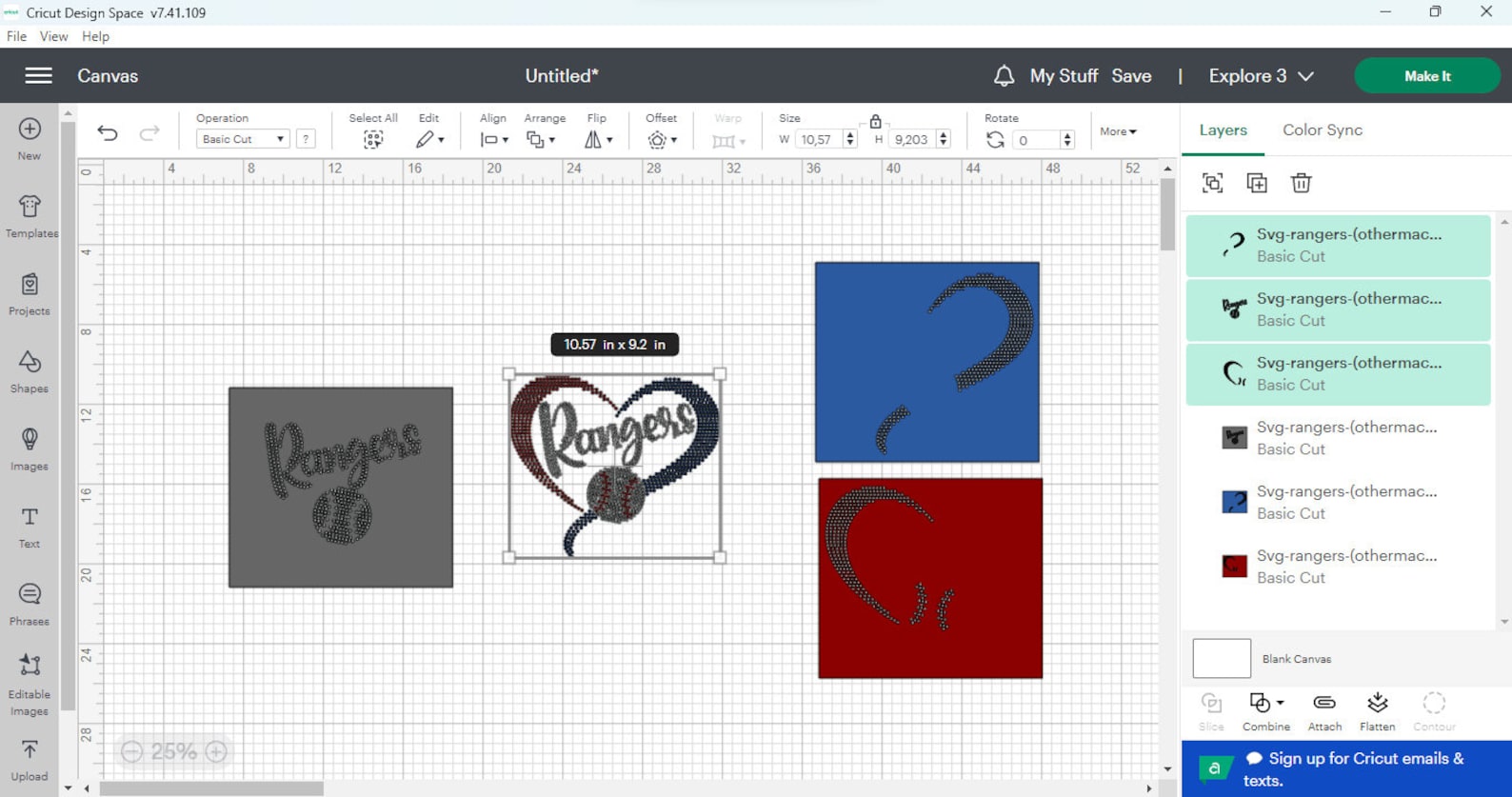1512x797 pixels.
Task: Decrease height with stepper down arrow
Action: (943, 145)
